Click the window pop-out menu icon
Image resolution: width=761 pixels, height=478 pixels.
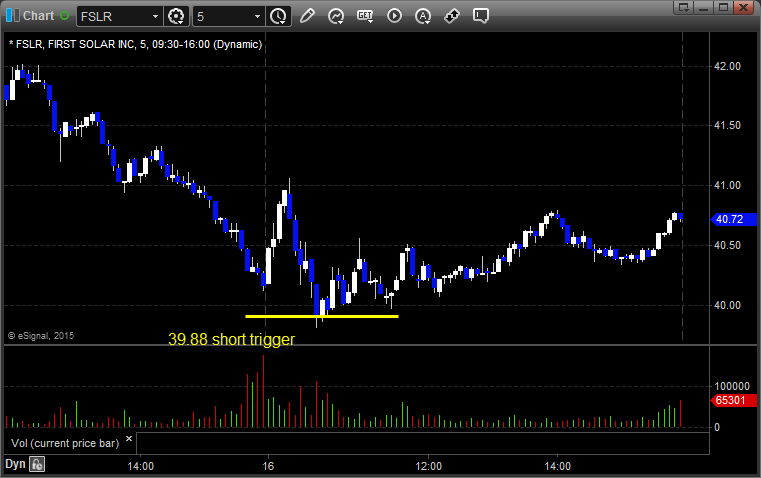683,7
